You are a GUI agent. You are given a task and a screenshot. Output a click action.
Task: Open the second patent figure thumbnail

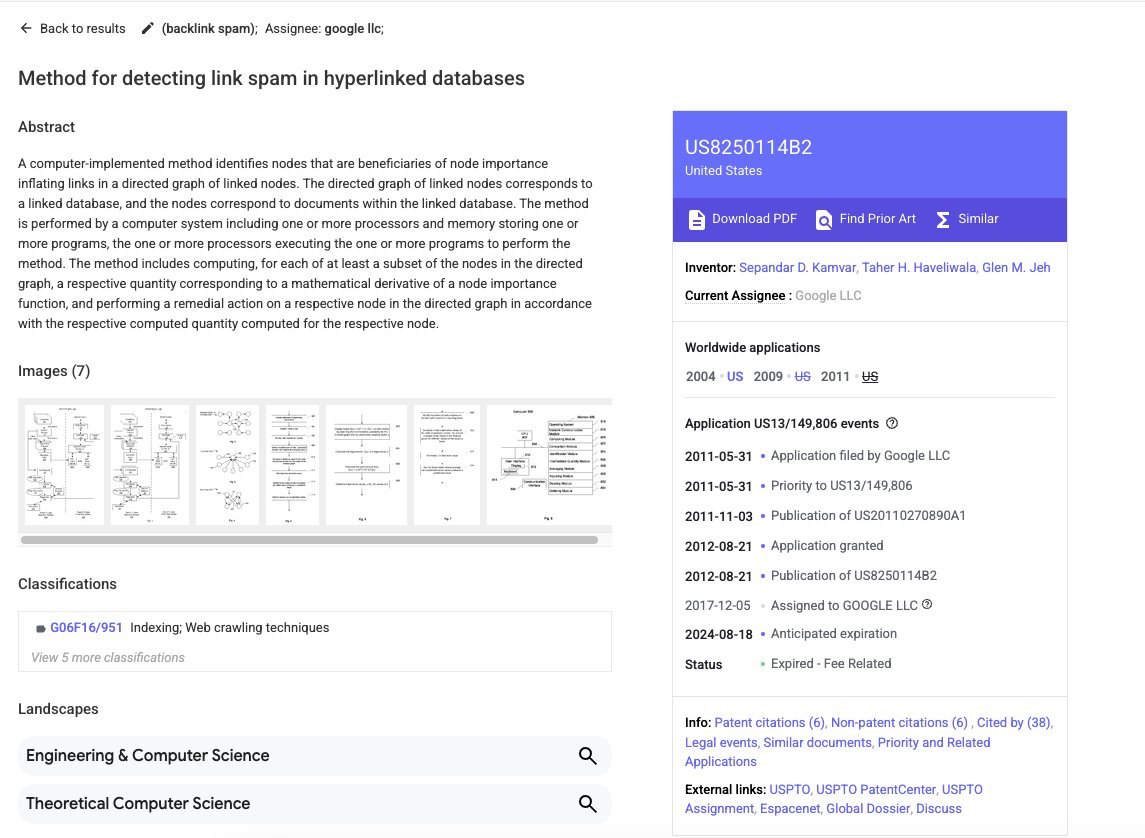click(150, 465)
